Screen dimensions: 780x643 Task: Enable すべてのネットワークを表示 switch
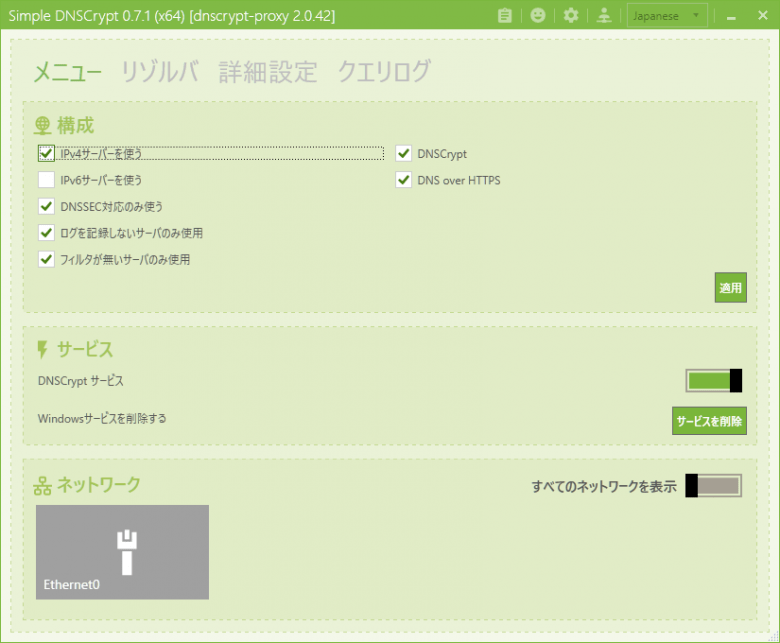click(x=713, y=486)
